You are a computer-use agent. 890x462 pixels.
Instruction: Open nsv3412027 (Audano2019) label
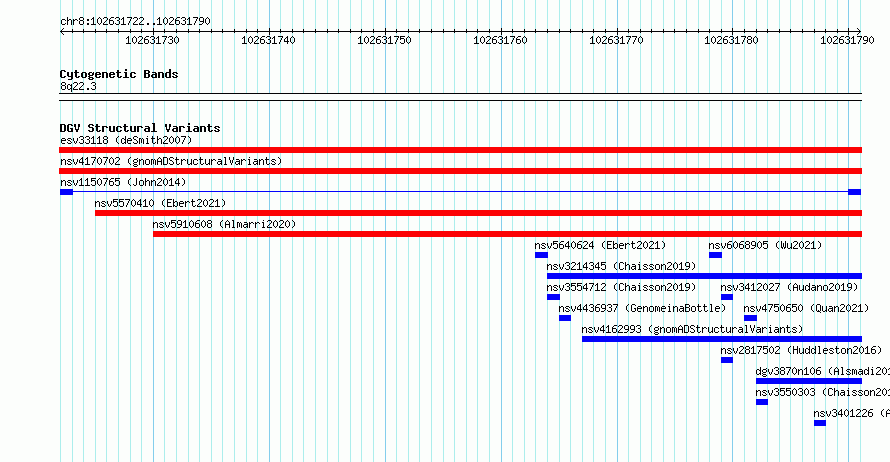(790, 287)
